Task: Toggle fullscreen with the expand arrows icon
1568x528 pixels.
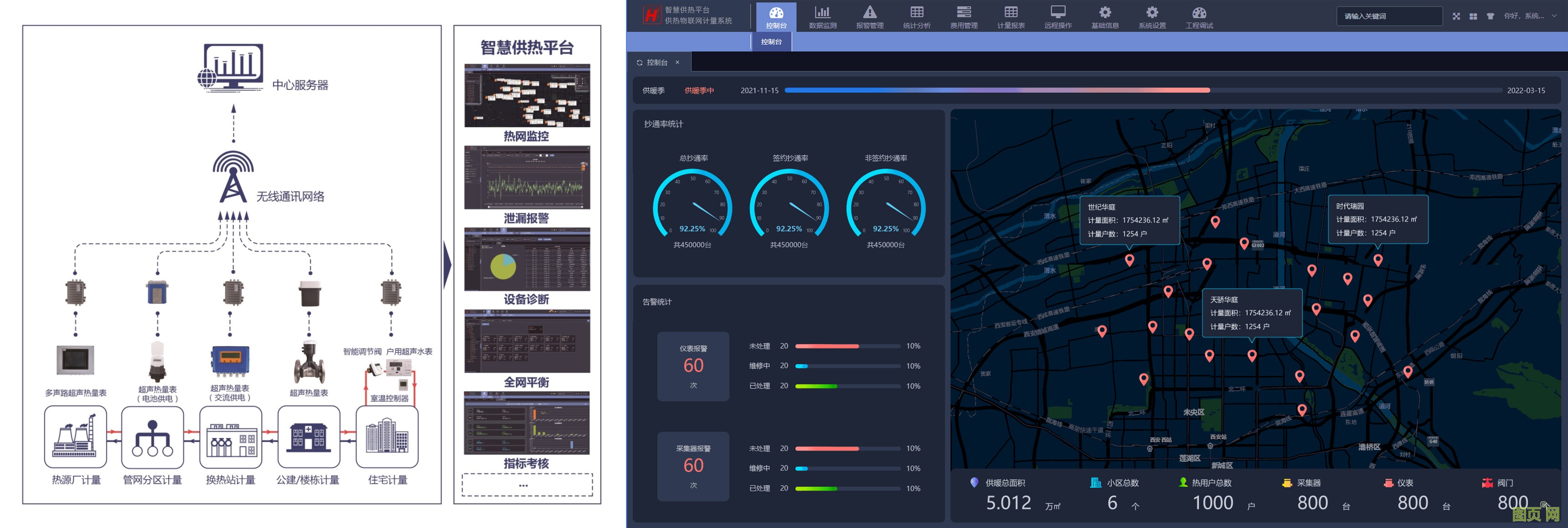Action: [1456, 16]
